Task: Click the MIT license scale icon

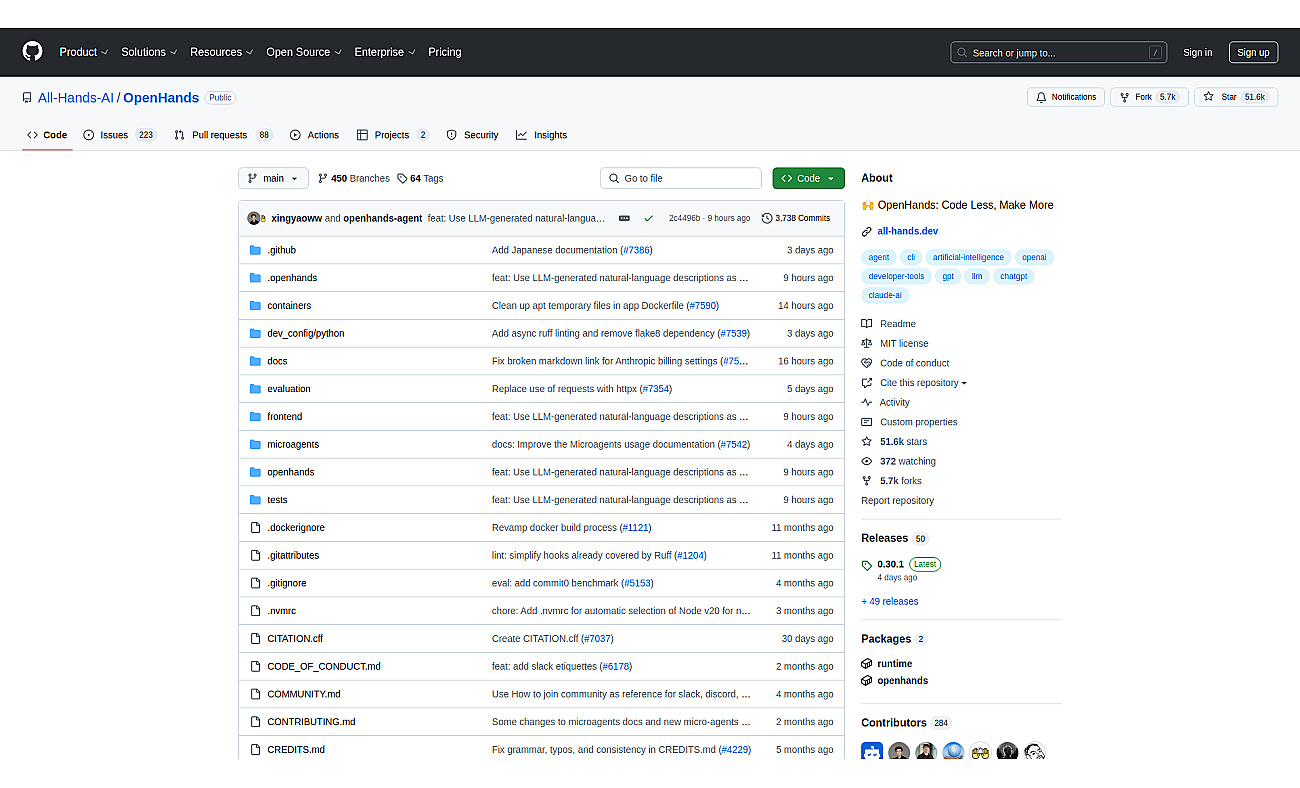Action: pyautogui.click(x=867, y=344)
